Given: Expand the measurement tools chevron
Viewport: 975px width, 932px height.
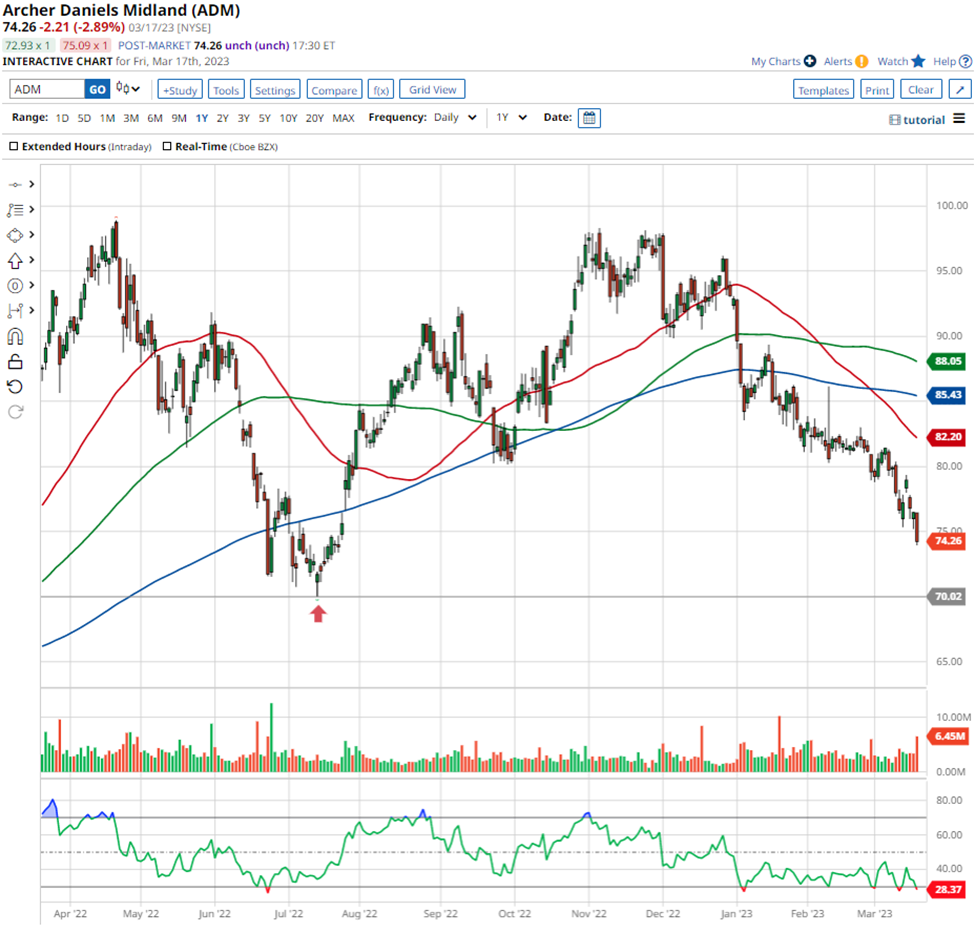Looking at the screenshot, I should 32,310.
